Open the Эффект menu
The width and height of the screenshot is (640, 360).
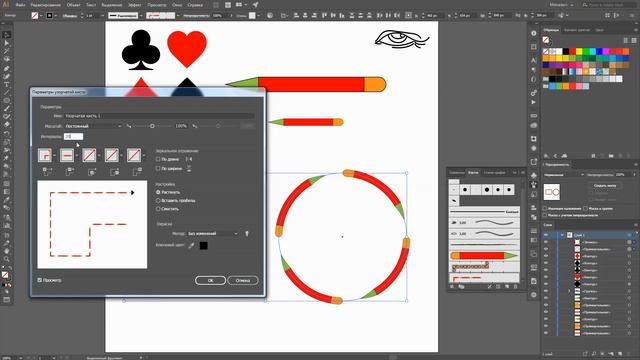click(134, 5)
